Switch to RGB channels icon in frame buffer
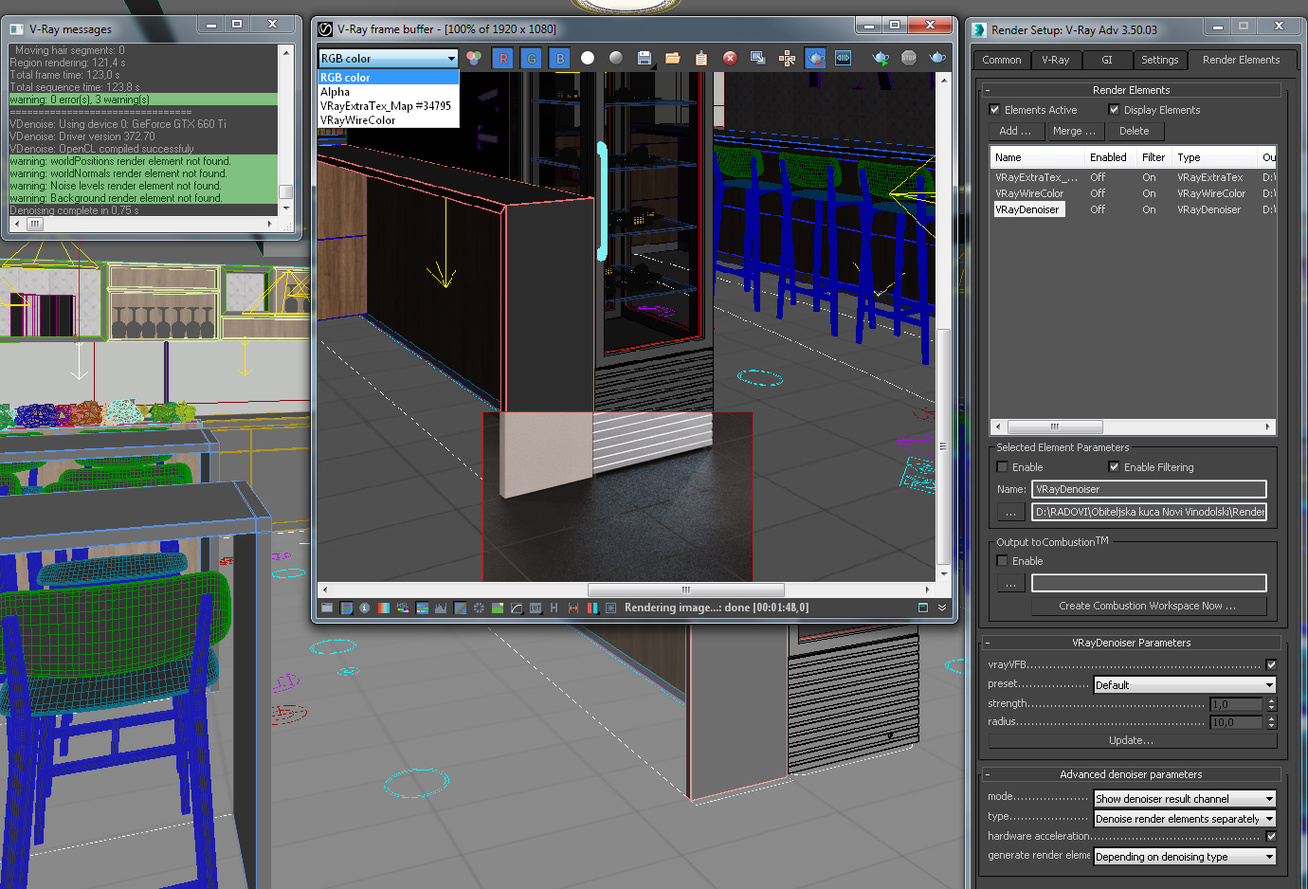Image resolution: width=1308 pixels, height=889 pixels. pyautogui.click(x=475, y=58)
